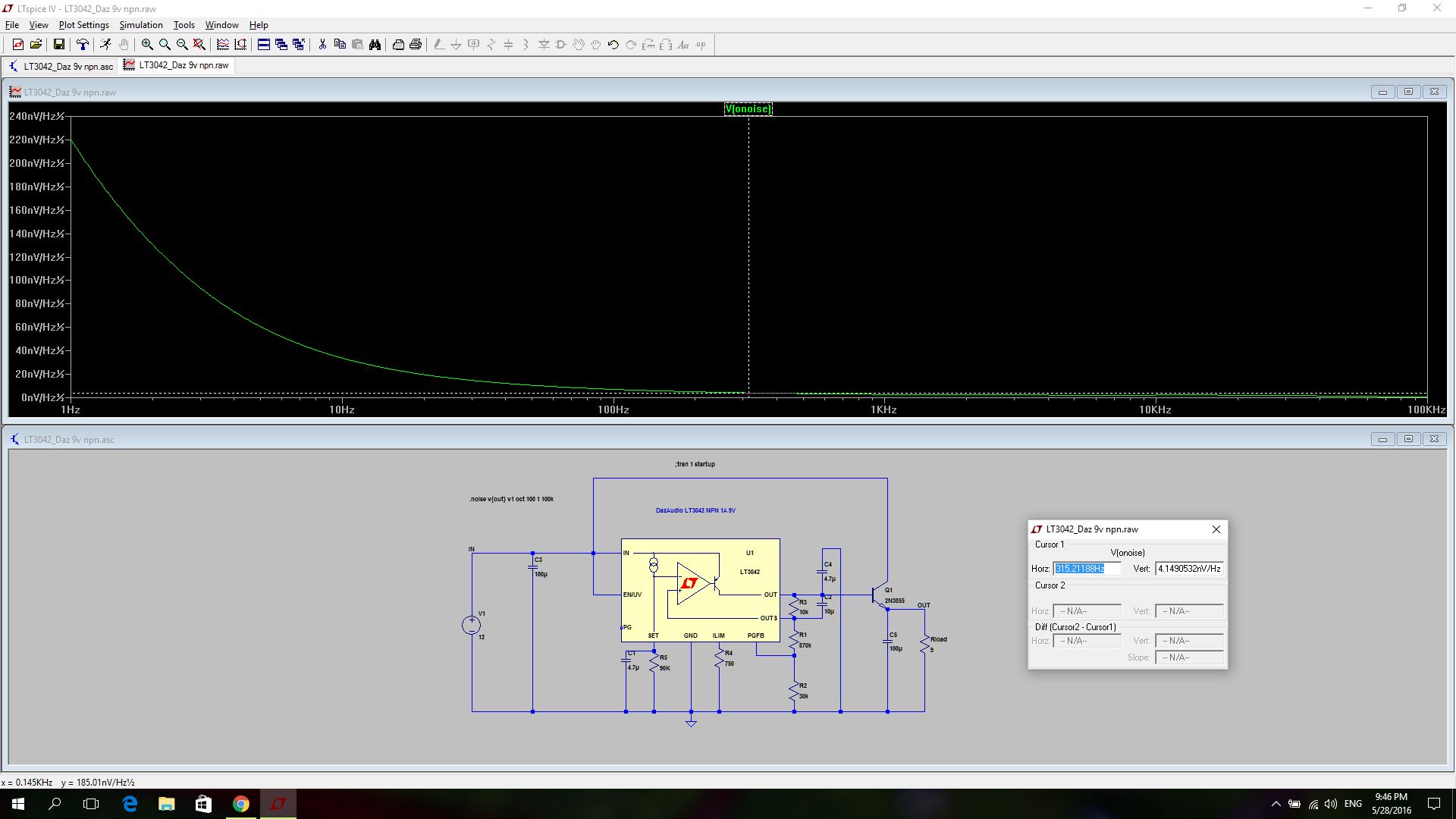Switch to the LT3042_Daz 9v npn.raw tab

click(x=177, y=65)
